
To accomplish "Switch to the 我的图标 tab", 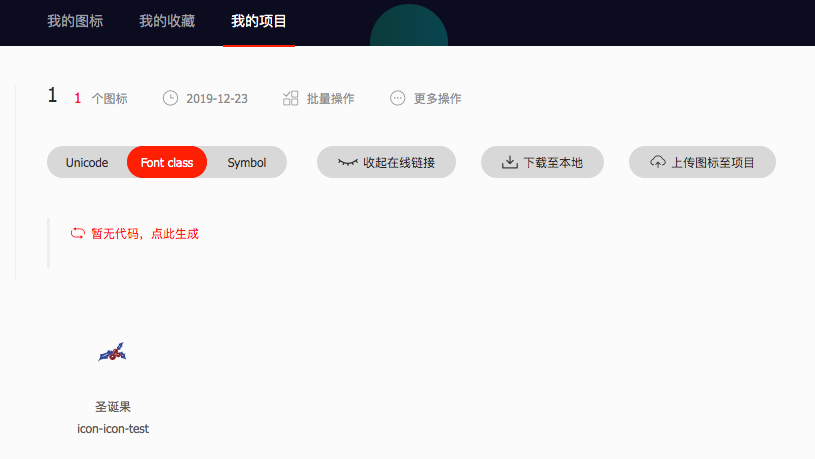I will (75, 21).
